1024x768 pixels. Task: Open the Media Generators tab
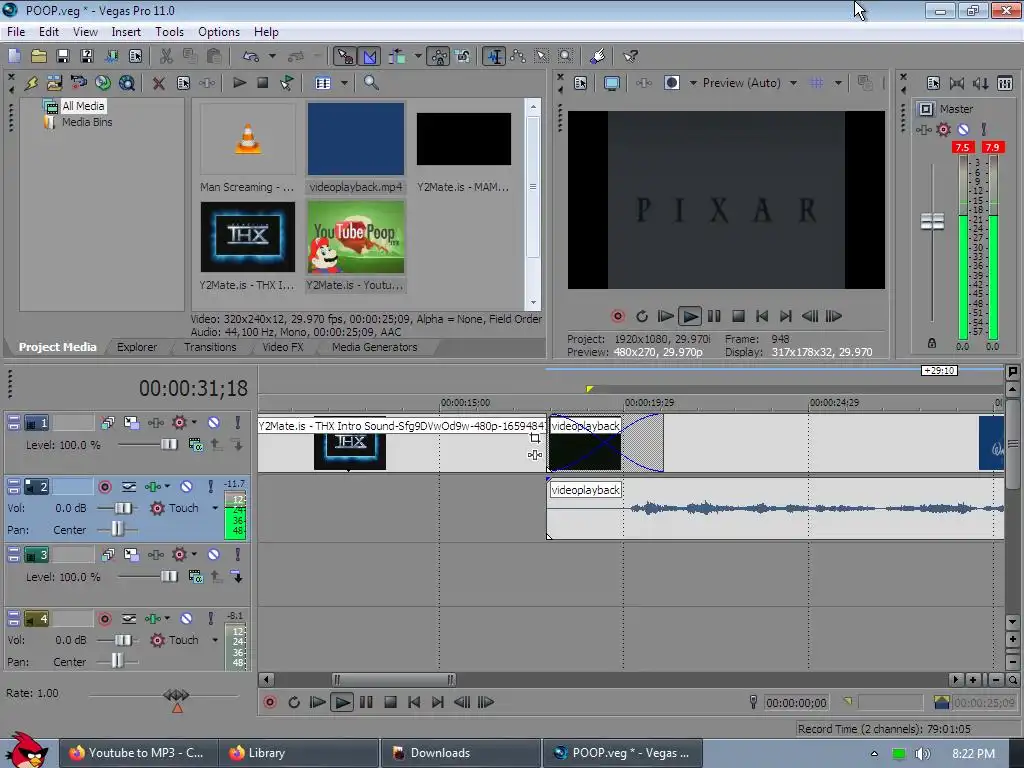[374, 347]
